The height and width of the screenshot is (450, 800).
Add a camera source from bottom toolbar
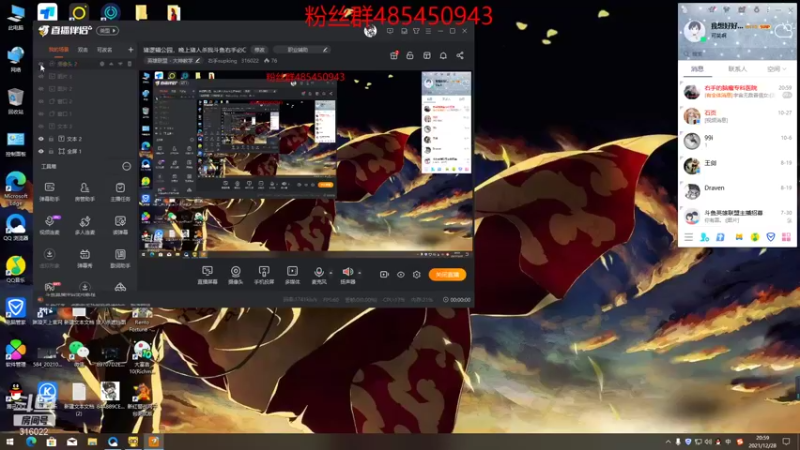235,274
